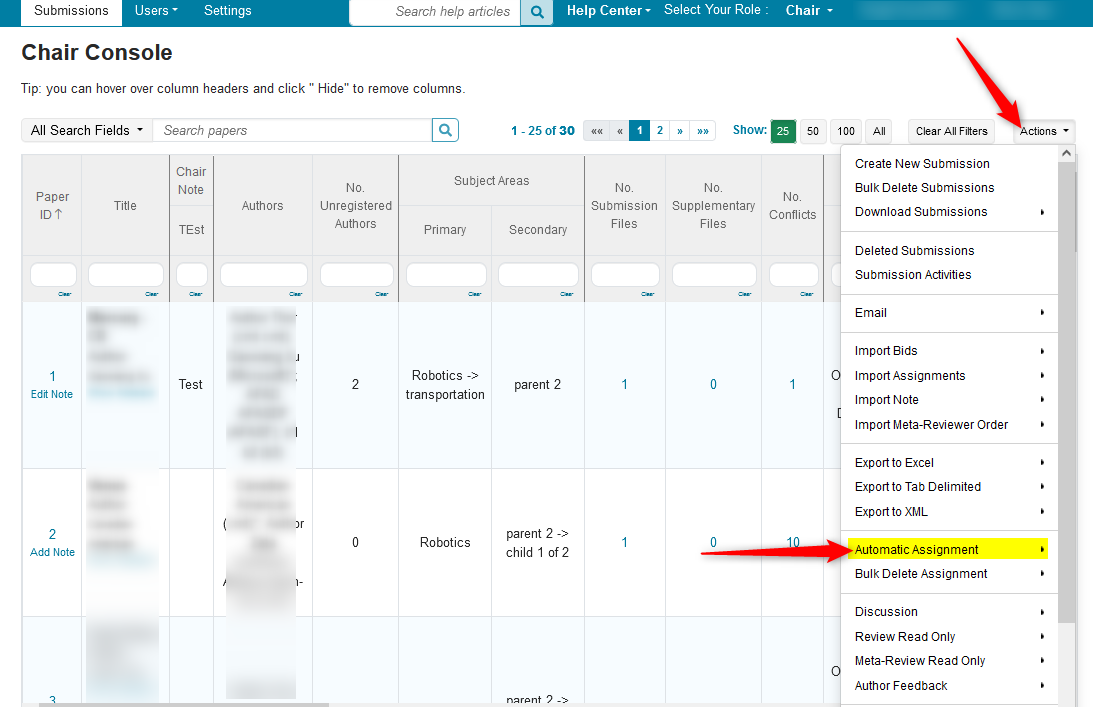Click the Search help articles field
This screenshot has width=1093, height=707.
(435, 12)
